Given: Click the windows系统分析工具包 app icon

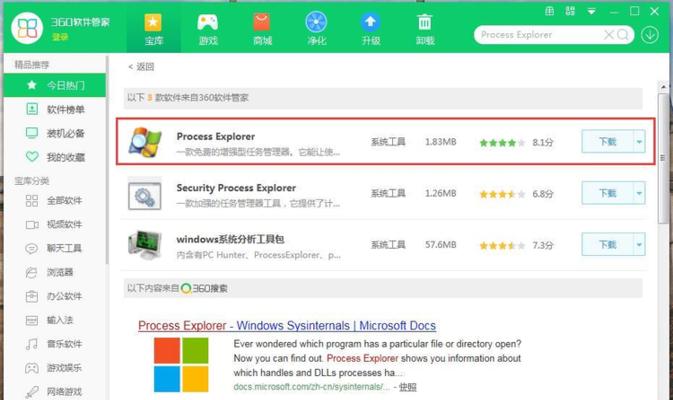Looking at the screenshot, I should [145, 245].
